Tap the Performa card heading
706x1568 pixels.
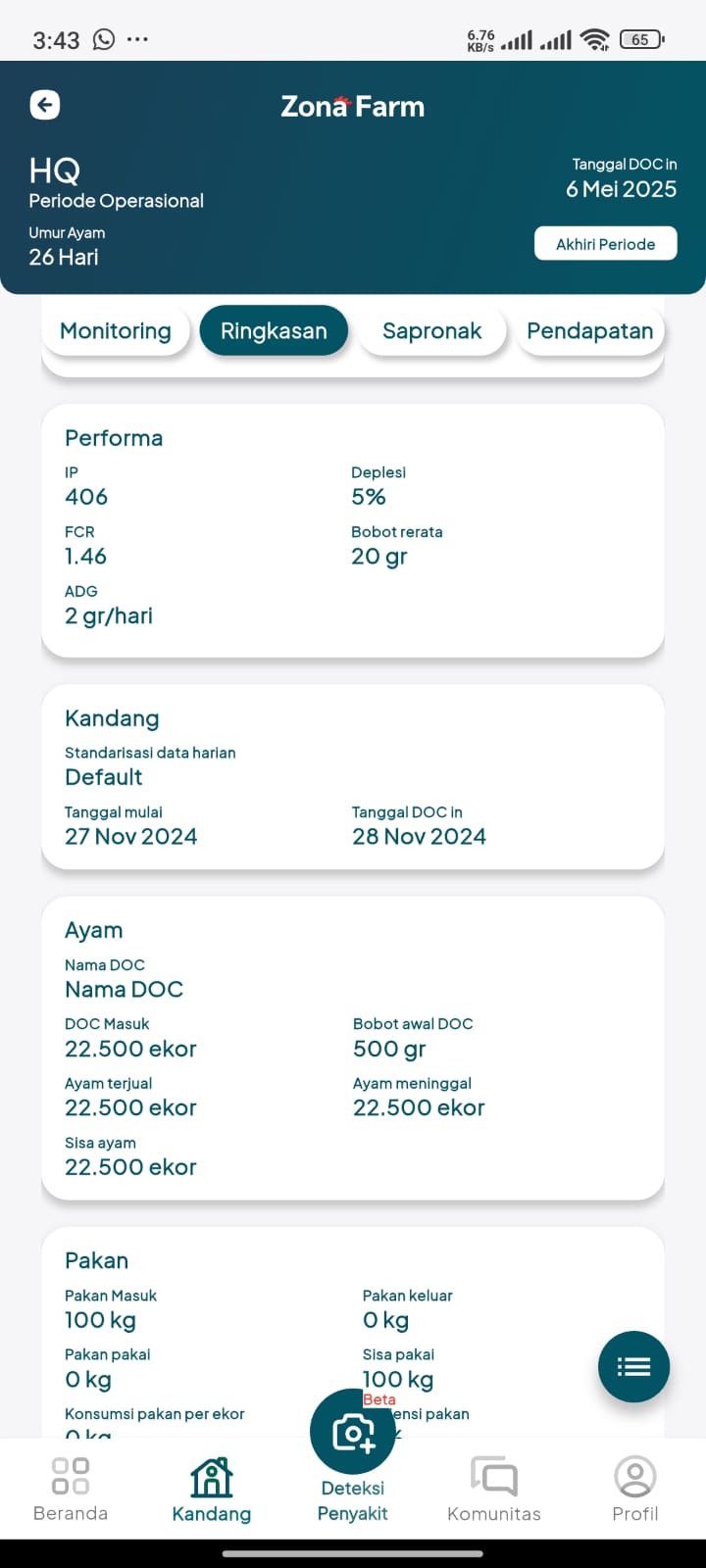(x=114, y=438)
